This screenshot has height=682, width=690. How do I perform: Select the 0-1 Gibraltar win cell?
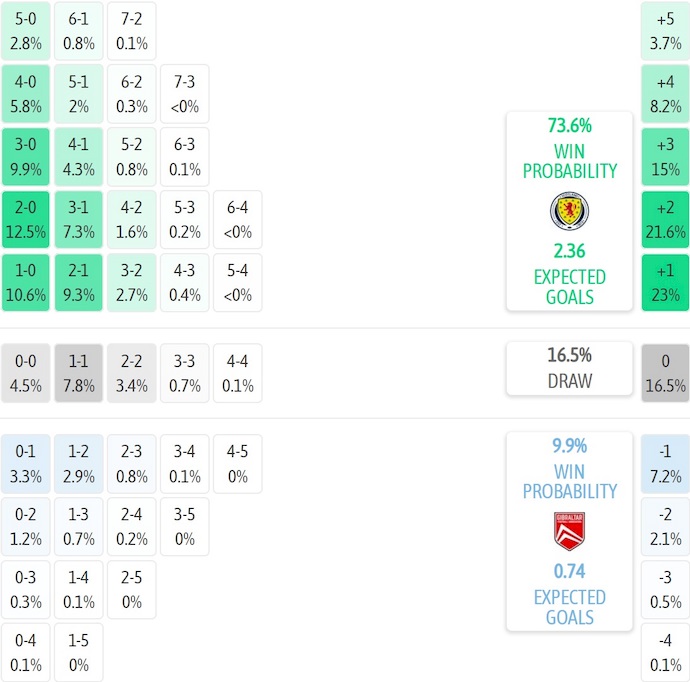click(26, 464)
